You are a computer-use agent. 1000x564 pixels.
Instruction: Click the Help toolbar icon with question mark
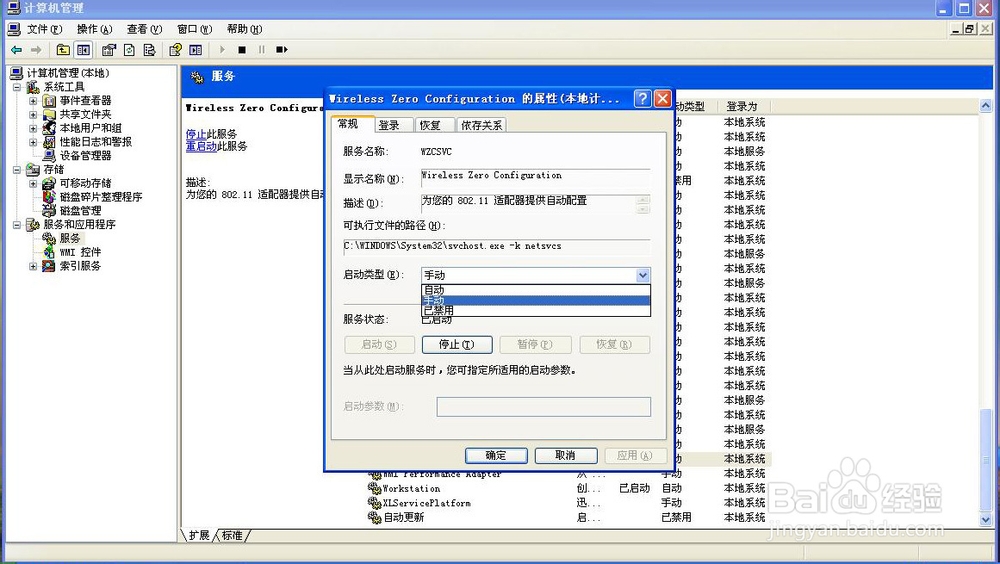(x=175, y=50)
